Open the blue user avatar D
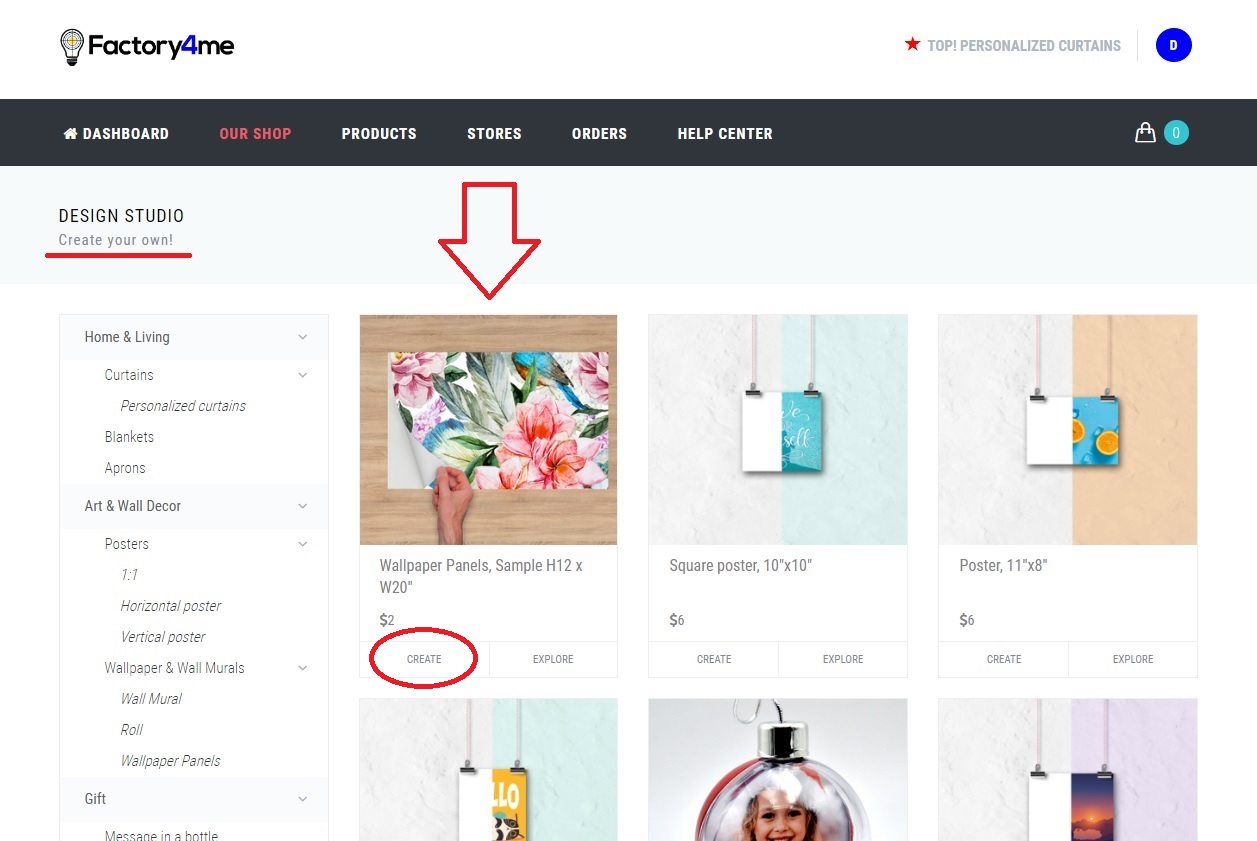Image resolution: width=1257 pixels, height=841 pixels. pyautogui.click(x=1173, y=45)
